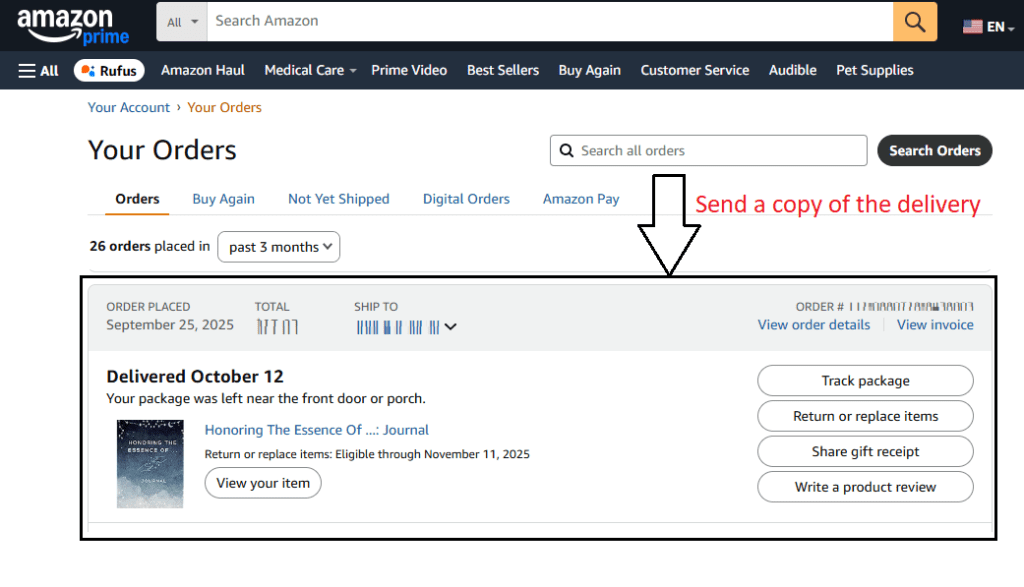Select the Digital Orders tab
This screenshot has width=1024, height=587.
pos(466,199)
